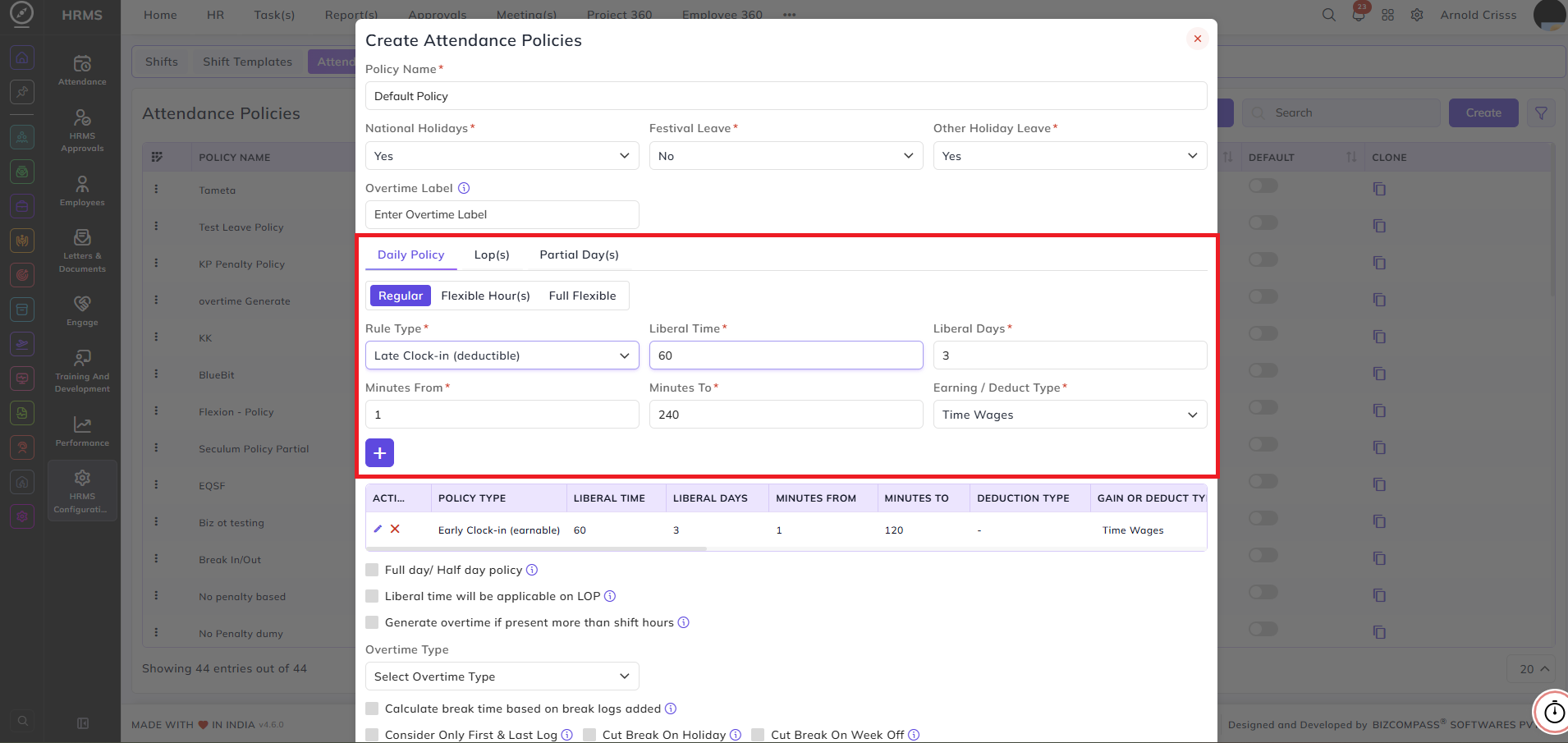Close the Create Attendance Policies dialog
This screenshot has height=743, width=1568.
click(1198, 39)
